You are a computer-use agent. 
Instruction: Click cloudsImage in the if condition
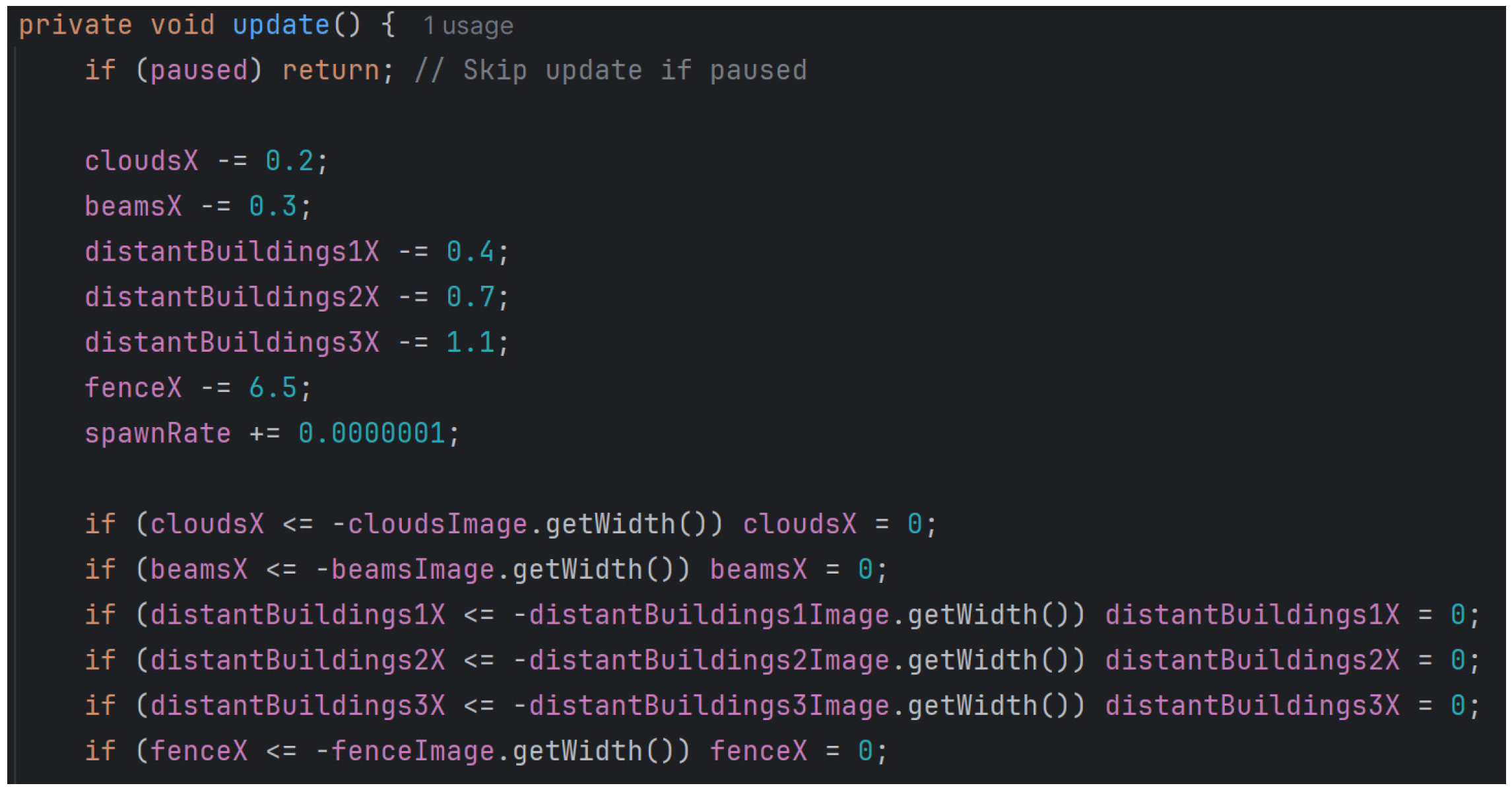pos(437,525)
